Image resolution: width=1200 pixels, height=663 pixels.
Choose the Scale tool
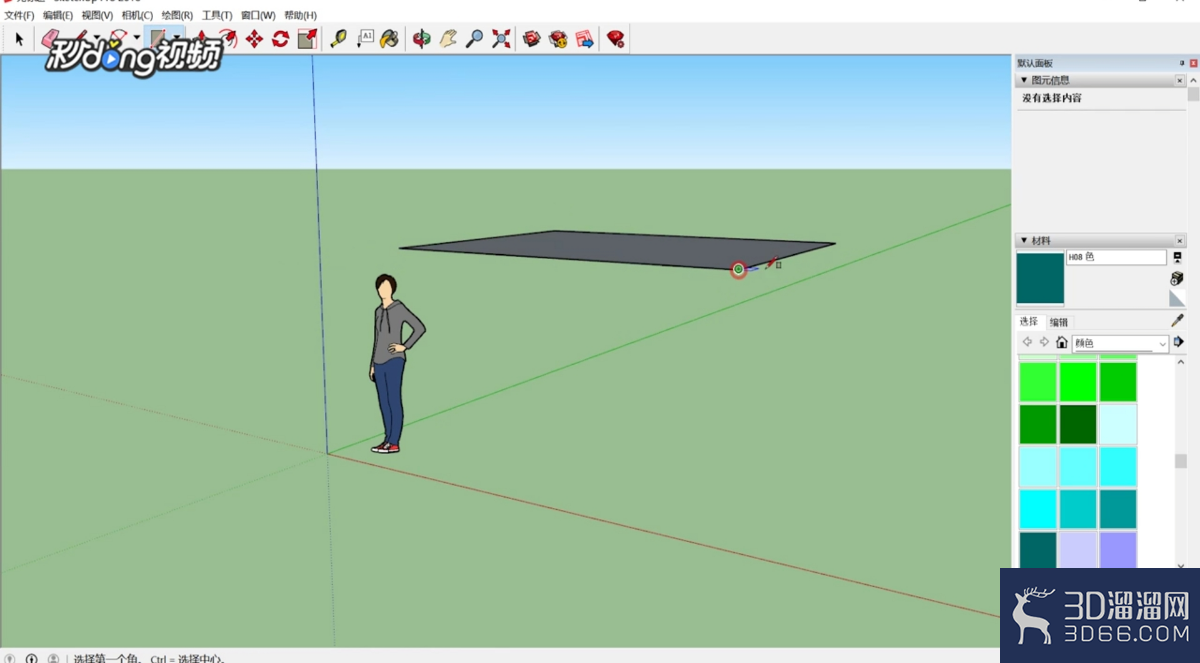click(x=307, y=39)
